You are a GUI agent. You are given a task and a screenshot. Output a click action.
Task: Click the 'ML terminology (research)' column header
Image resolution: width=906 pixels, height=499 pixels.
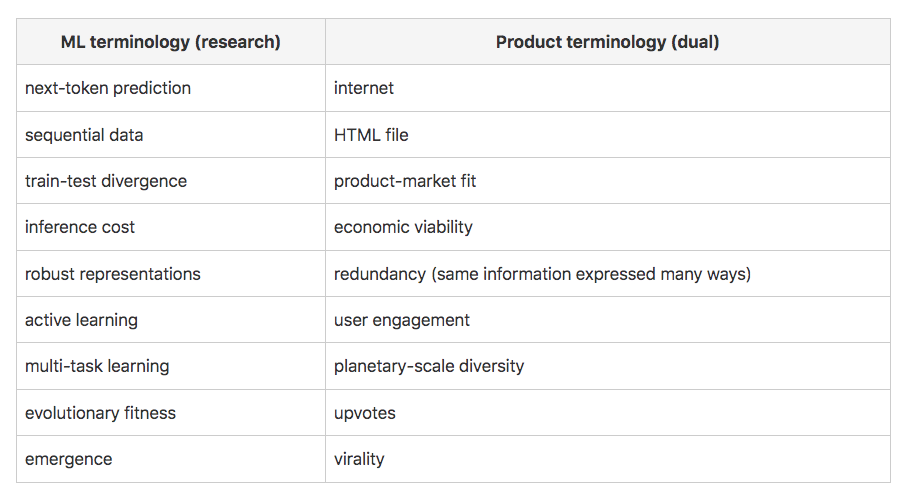(171, 42)
